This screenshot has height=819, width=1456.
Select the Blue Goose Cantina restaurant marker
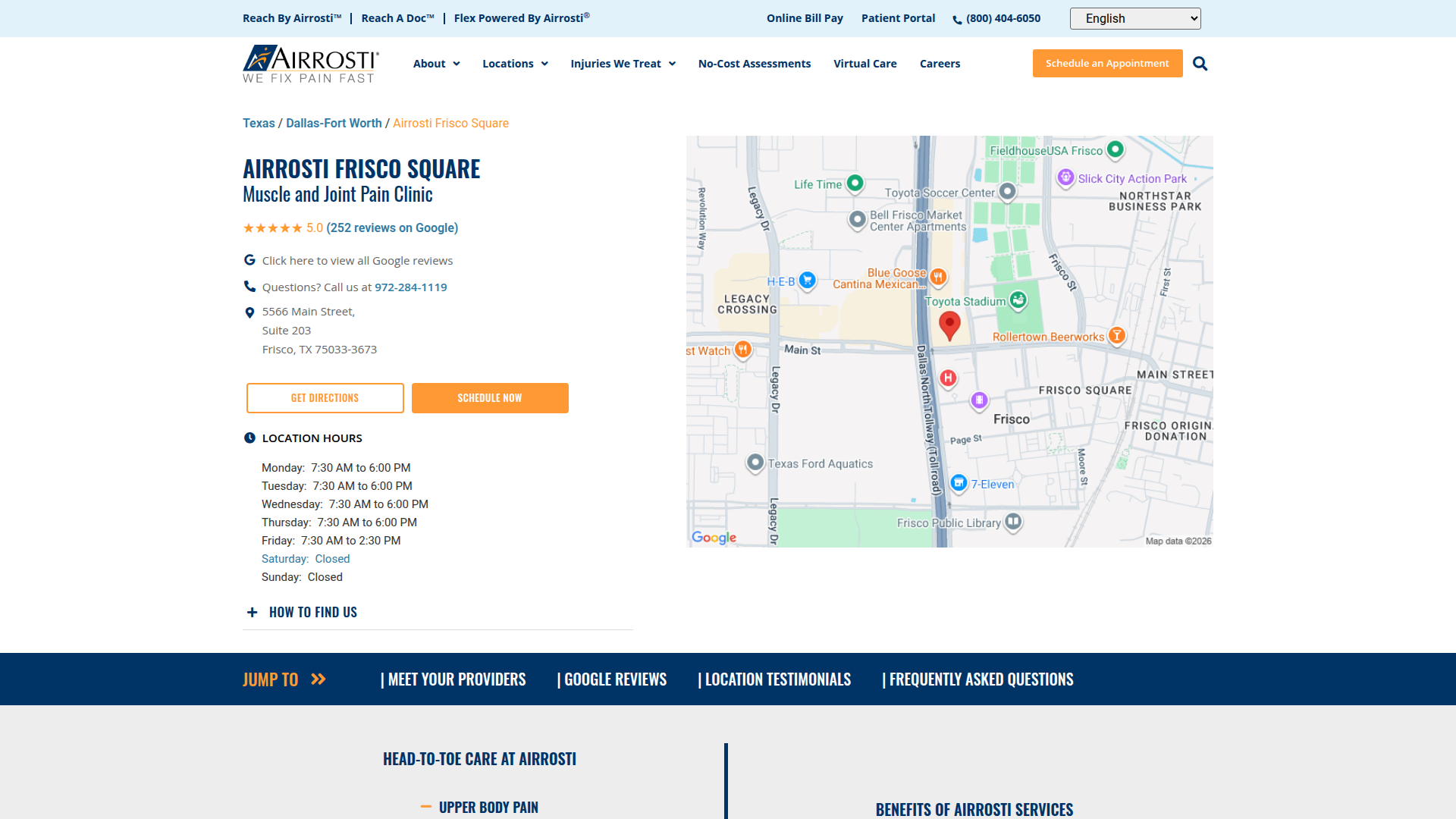938,277
